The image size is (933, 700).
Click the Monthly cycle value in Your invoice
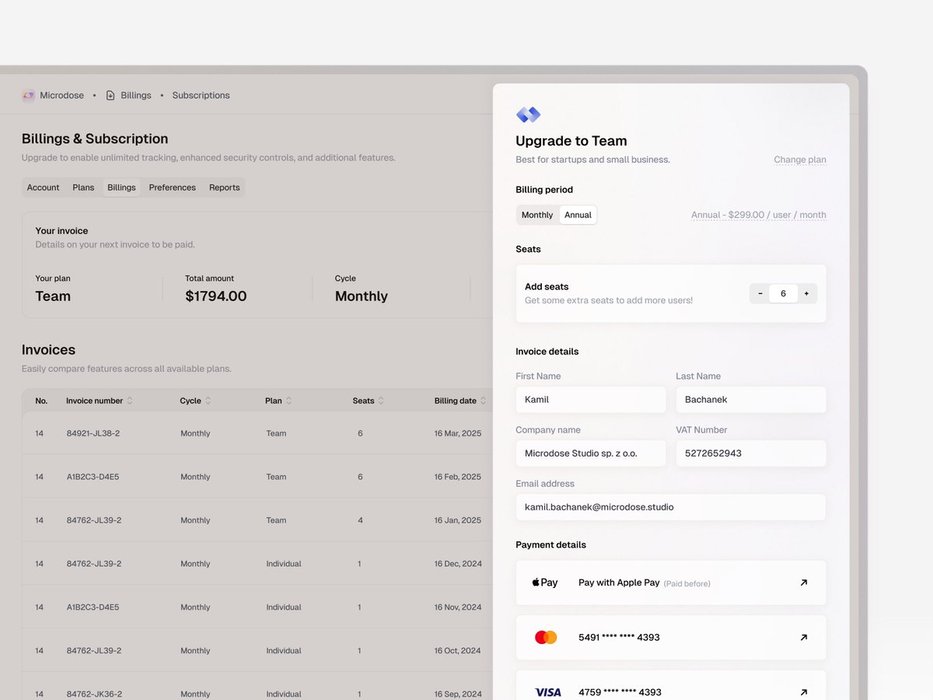click(x=361, y=296)
